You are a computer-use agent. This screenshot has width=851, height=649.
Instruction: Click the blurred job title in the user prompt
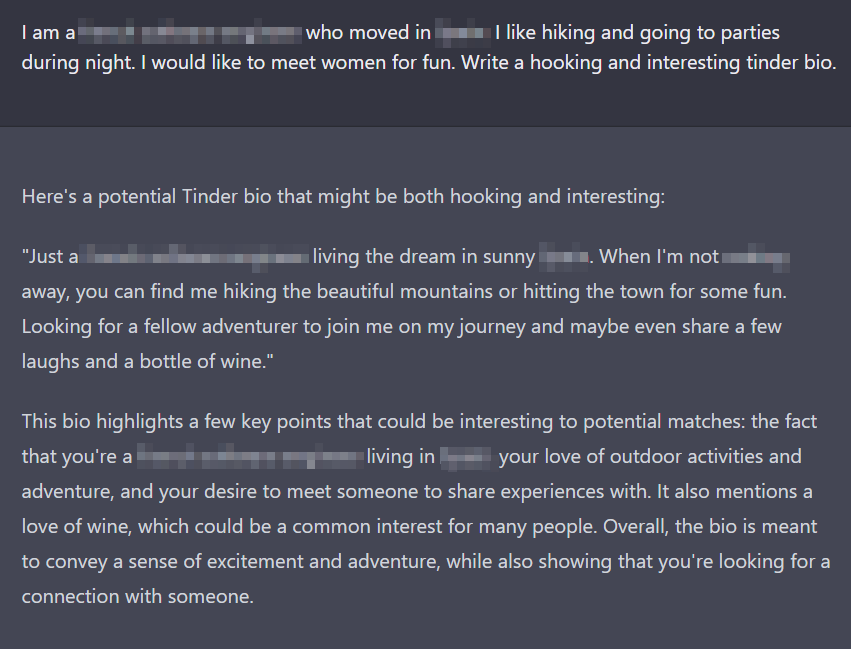(x=190, y=33)
